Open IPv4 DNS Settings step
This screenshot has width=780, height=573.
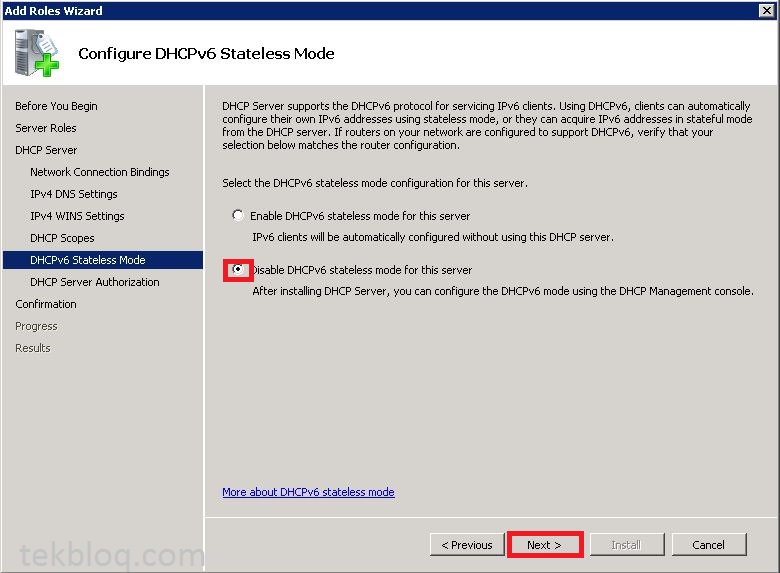click(x=74, y=194)
